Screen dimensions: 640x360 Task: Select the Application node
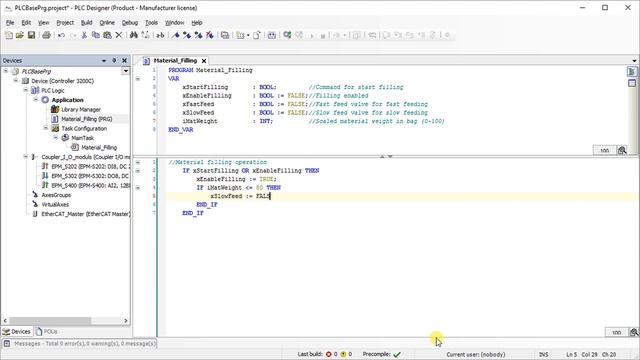click(x=67, y=100)
